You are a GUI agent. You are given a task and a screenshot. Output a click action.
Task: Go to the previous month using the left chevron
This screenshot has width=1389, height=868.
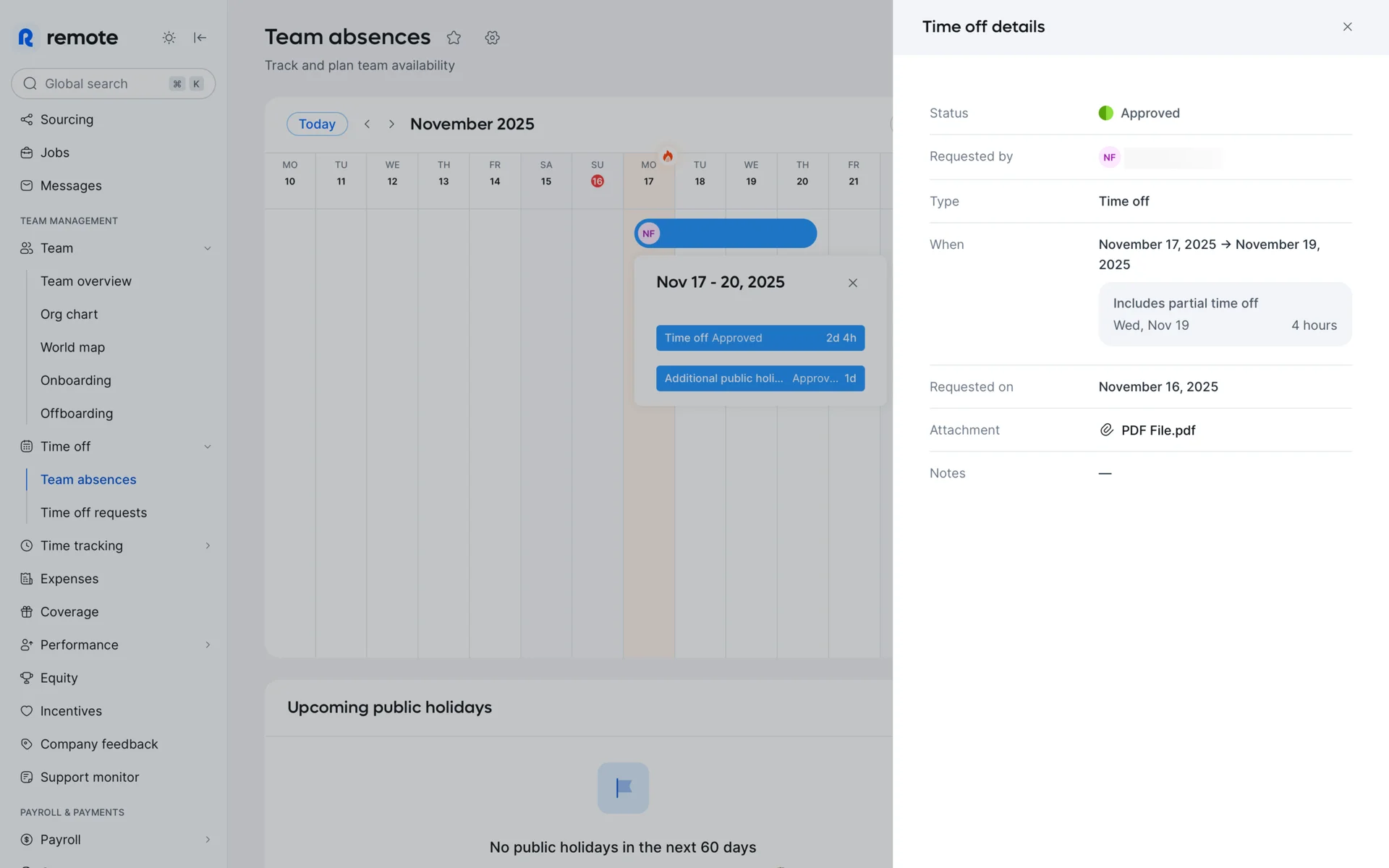pos(368,124)
